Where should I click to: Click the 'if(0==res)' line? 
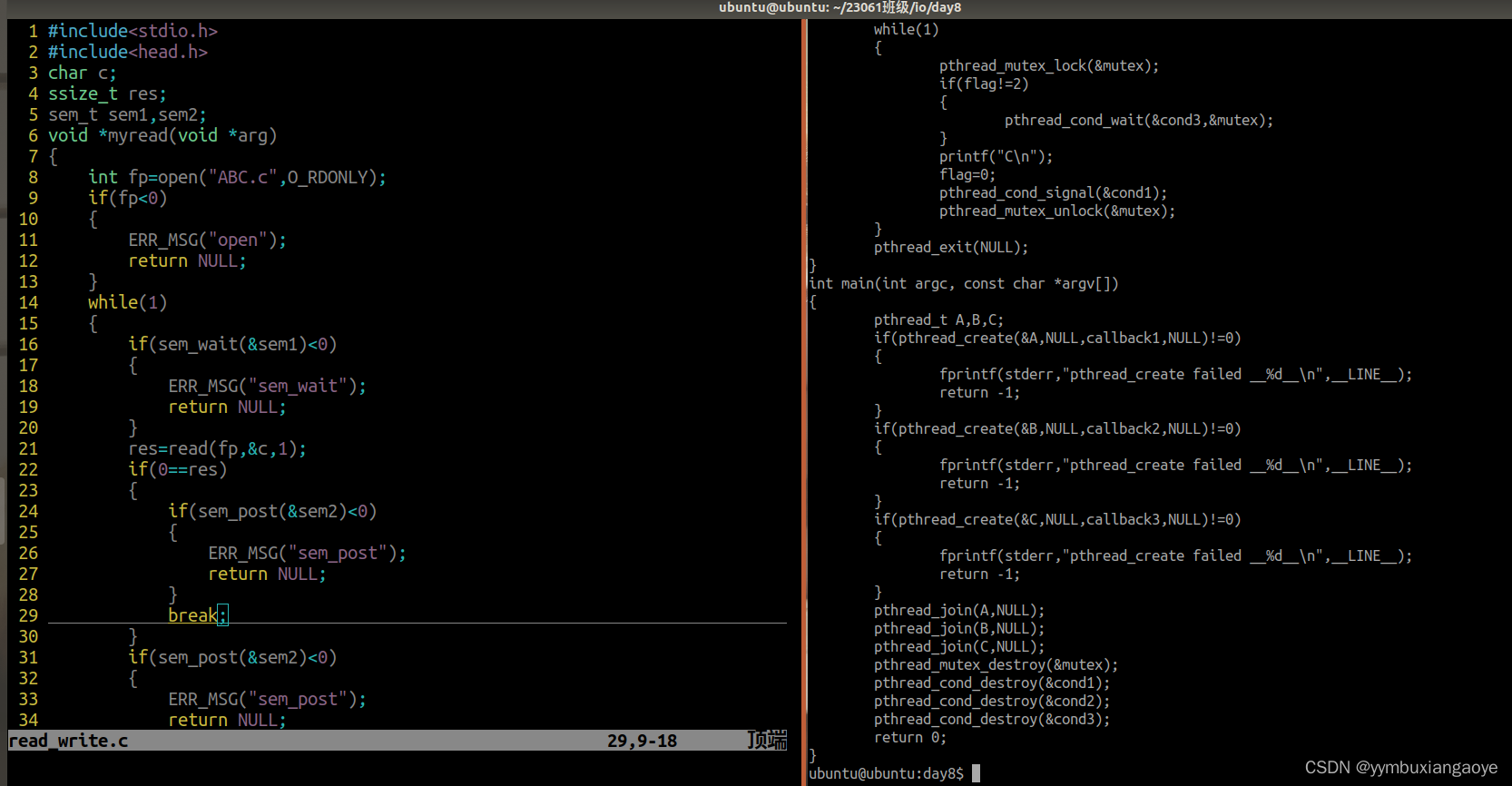pos(177,469)
